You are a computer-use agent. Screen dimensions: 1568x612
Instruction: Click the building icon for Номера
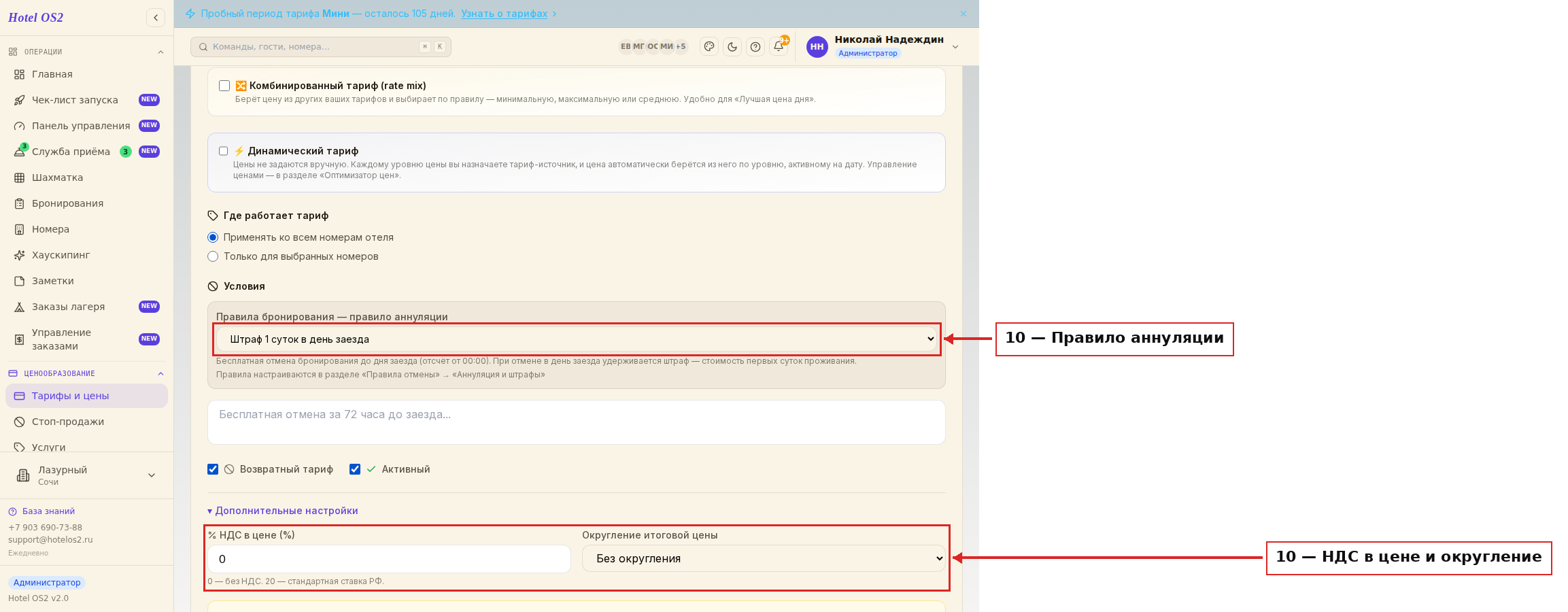[20, 229]
